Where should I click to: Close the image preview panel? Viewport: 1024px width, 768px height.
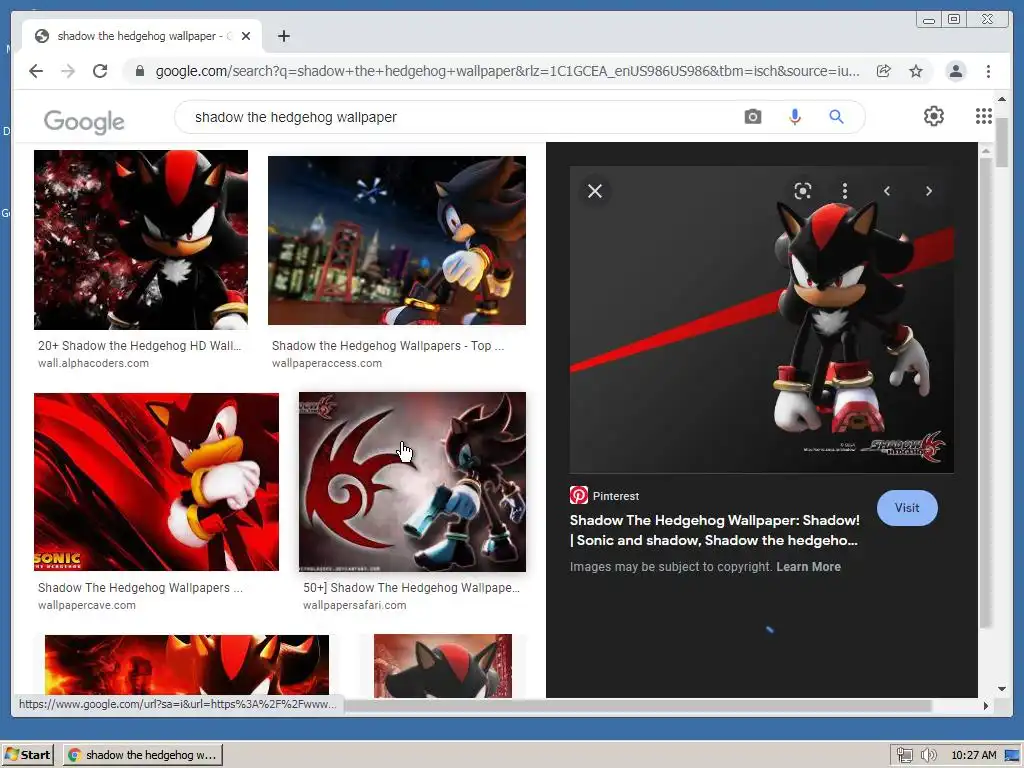tap(594, 191)
